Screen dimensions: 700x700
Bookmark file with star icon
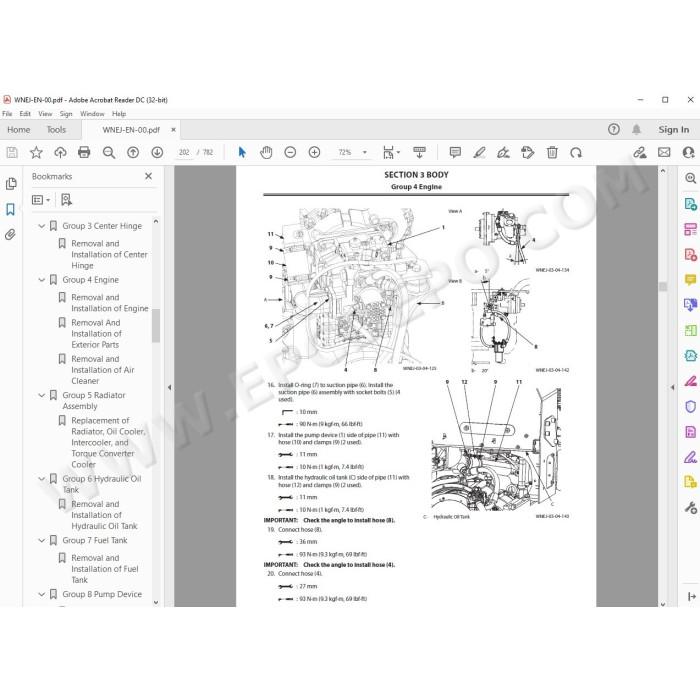pos(36,153)
